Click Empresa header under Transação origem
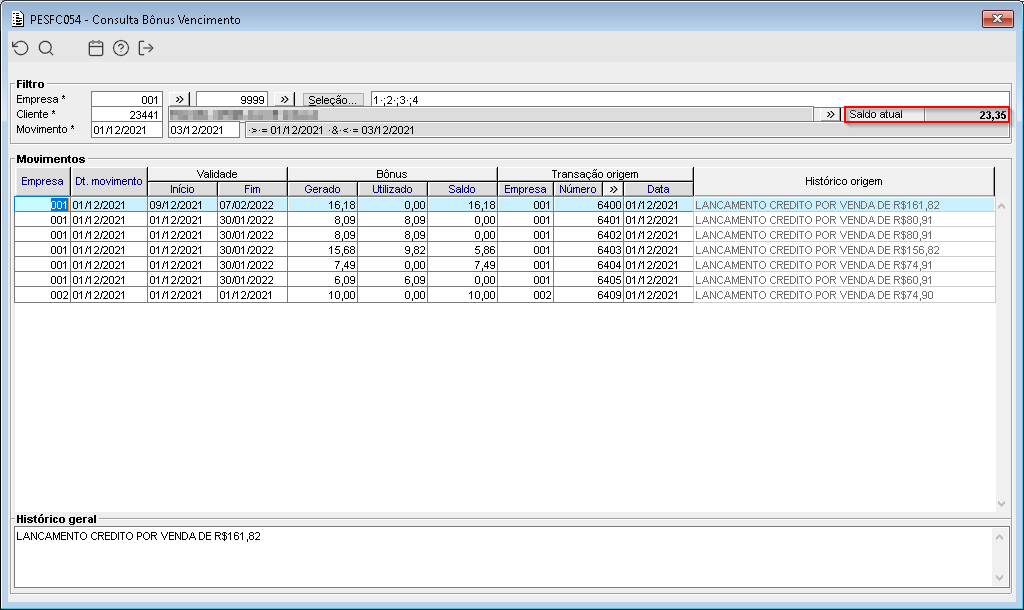 click(525, 189)
